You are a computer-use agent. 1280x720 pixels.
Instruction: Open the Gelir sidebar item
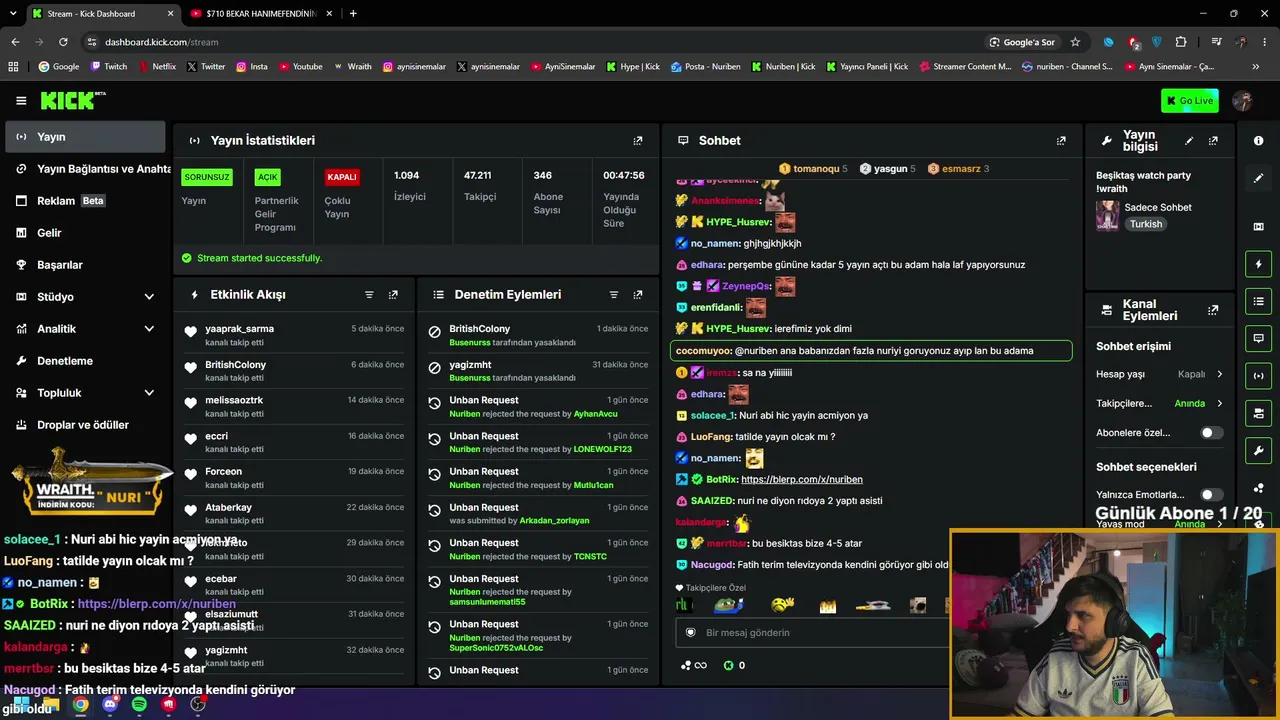(86, 233)
